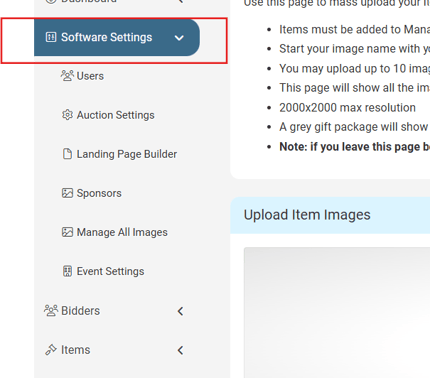
Task: Click the image upload drop area
Action: click(x=337, y=313)
